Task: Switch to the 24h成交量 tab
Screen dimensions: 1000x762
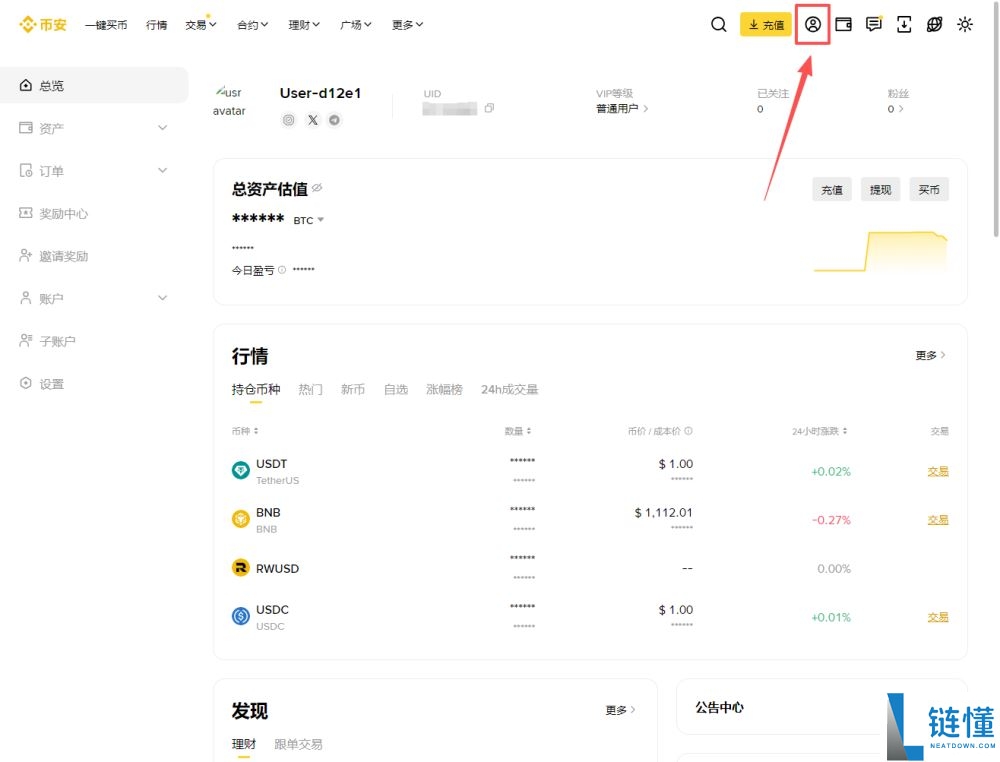Action: pos(510,390)
